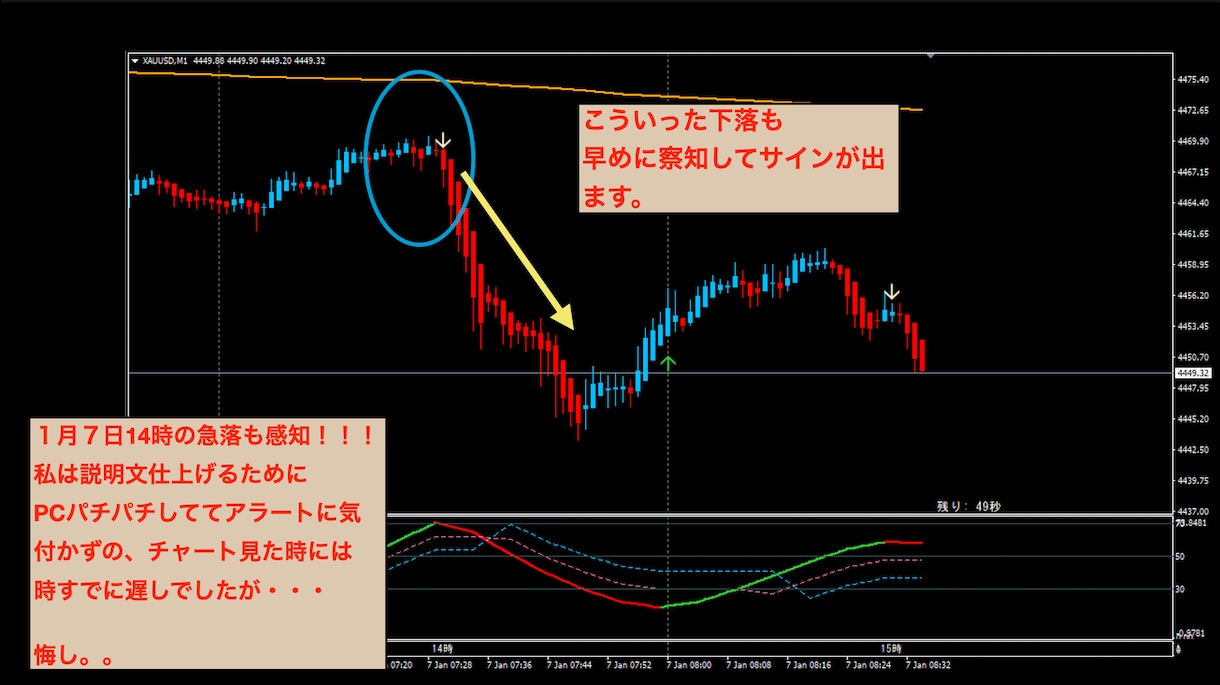
Task: Click the 4458.90 price axis label
Action: tap(1194, 265)
